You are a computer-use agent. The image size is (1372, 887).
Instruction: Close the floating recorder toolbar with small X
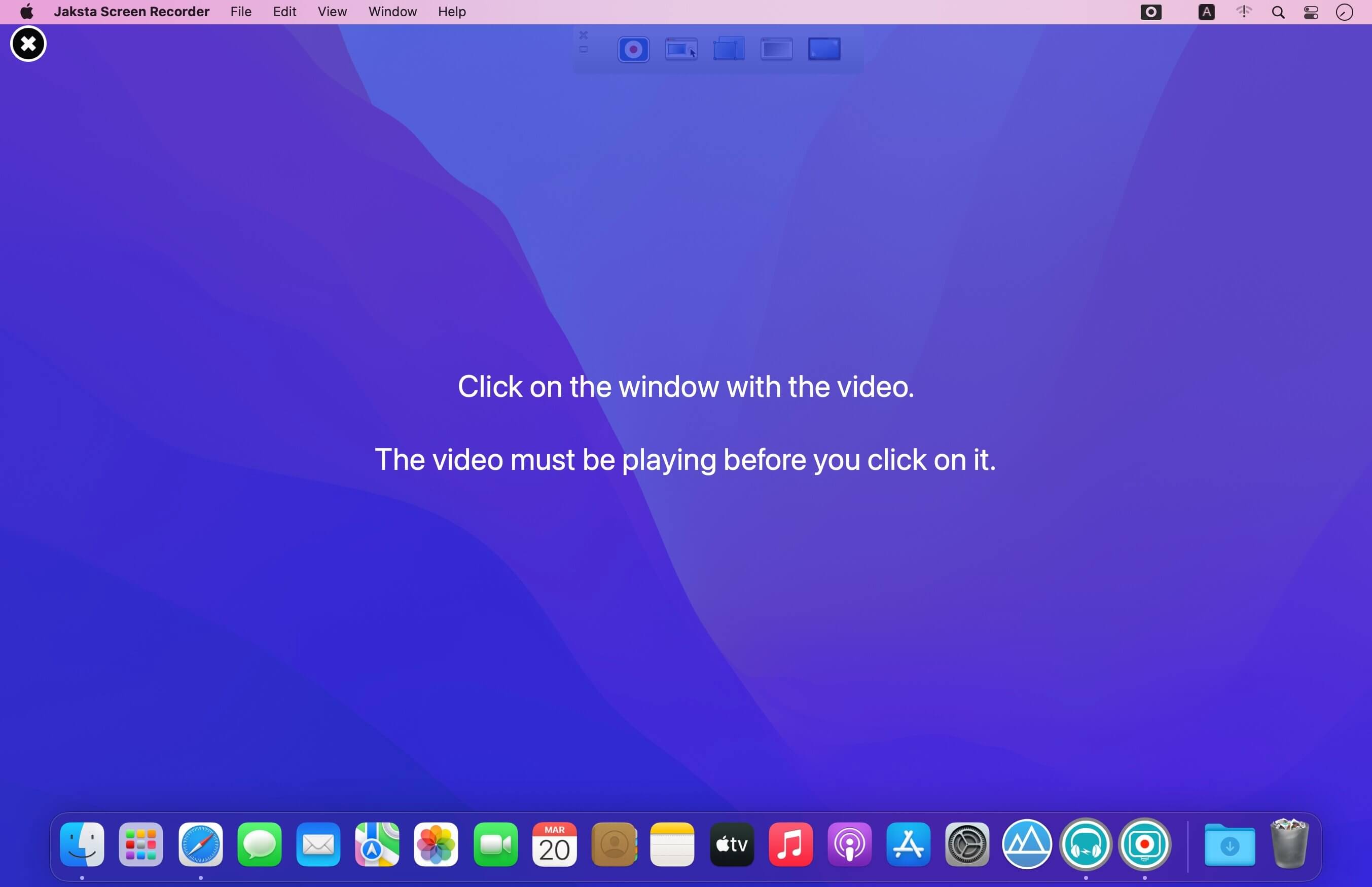[x=584, y=35]
